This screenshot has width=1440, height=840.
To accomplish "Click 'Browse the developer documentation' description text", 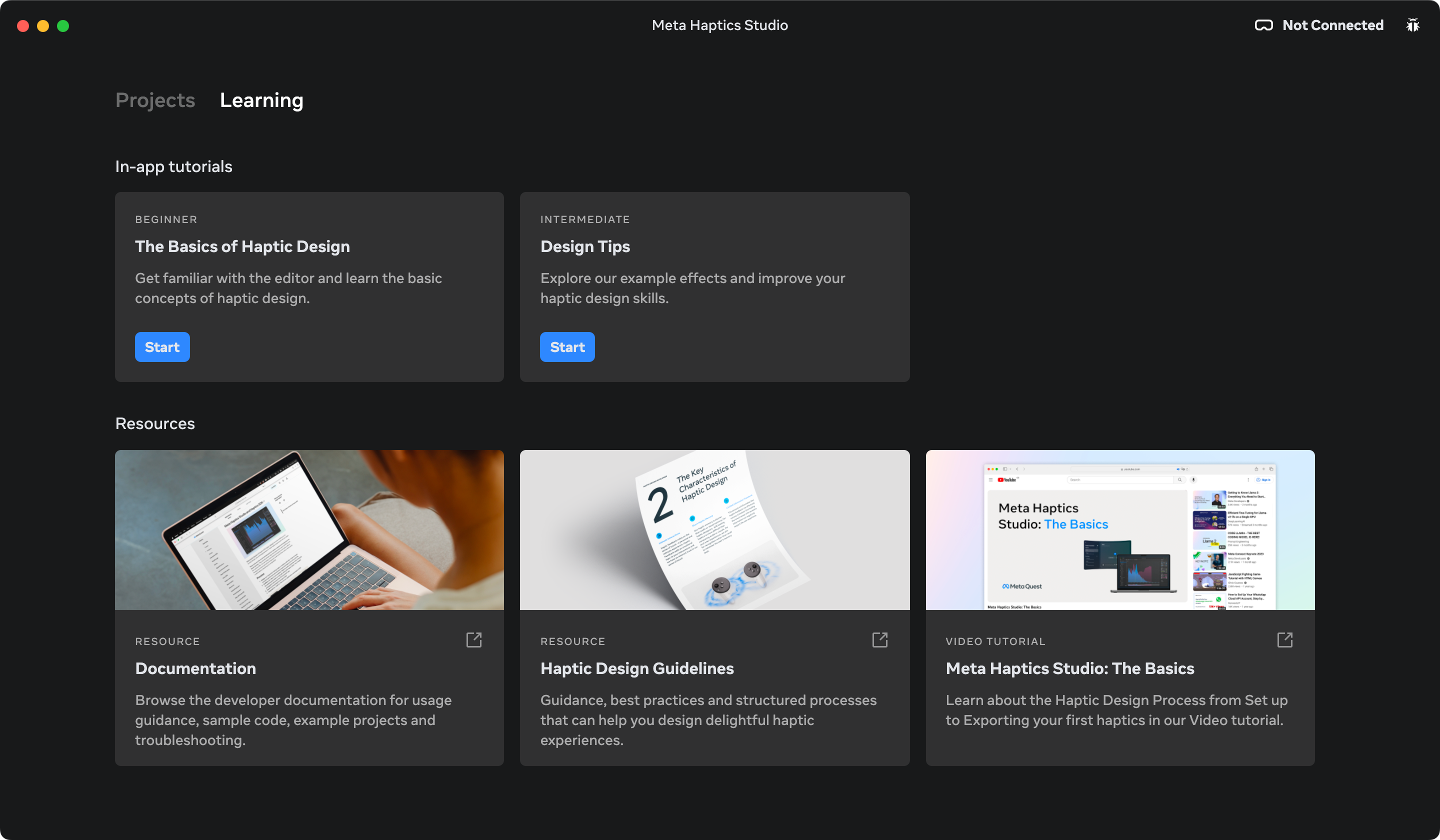I will pos(293,719).
